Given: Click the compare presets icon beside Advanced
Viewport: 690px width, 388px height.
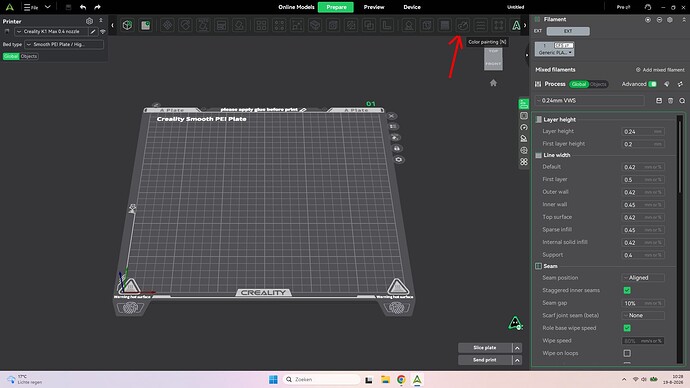Looking at the screenshot, I should click(x=680, y=84).
